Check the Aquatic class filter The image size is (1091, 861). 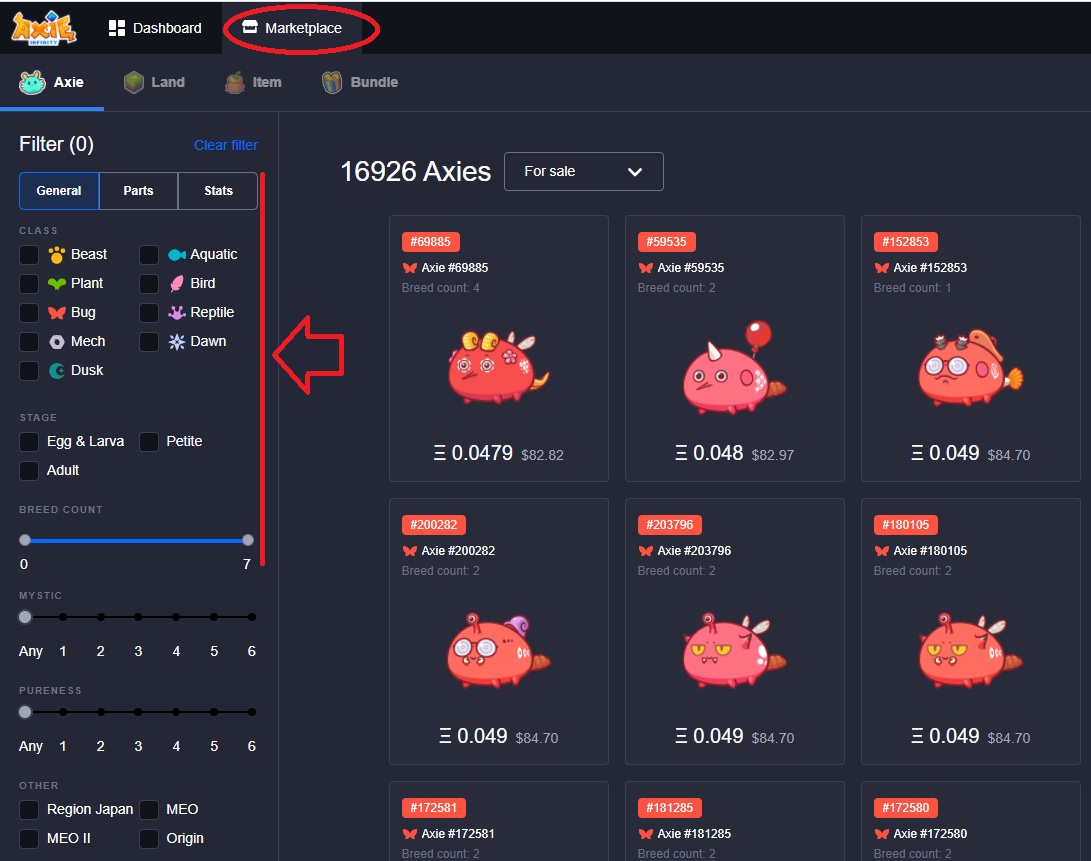click(x=149, y=255)
